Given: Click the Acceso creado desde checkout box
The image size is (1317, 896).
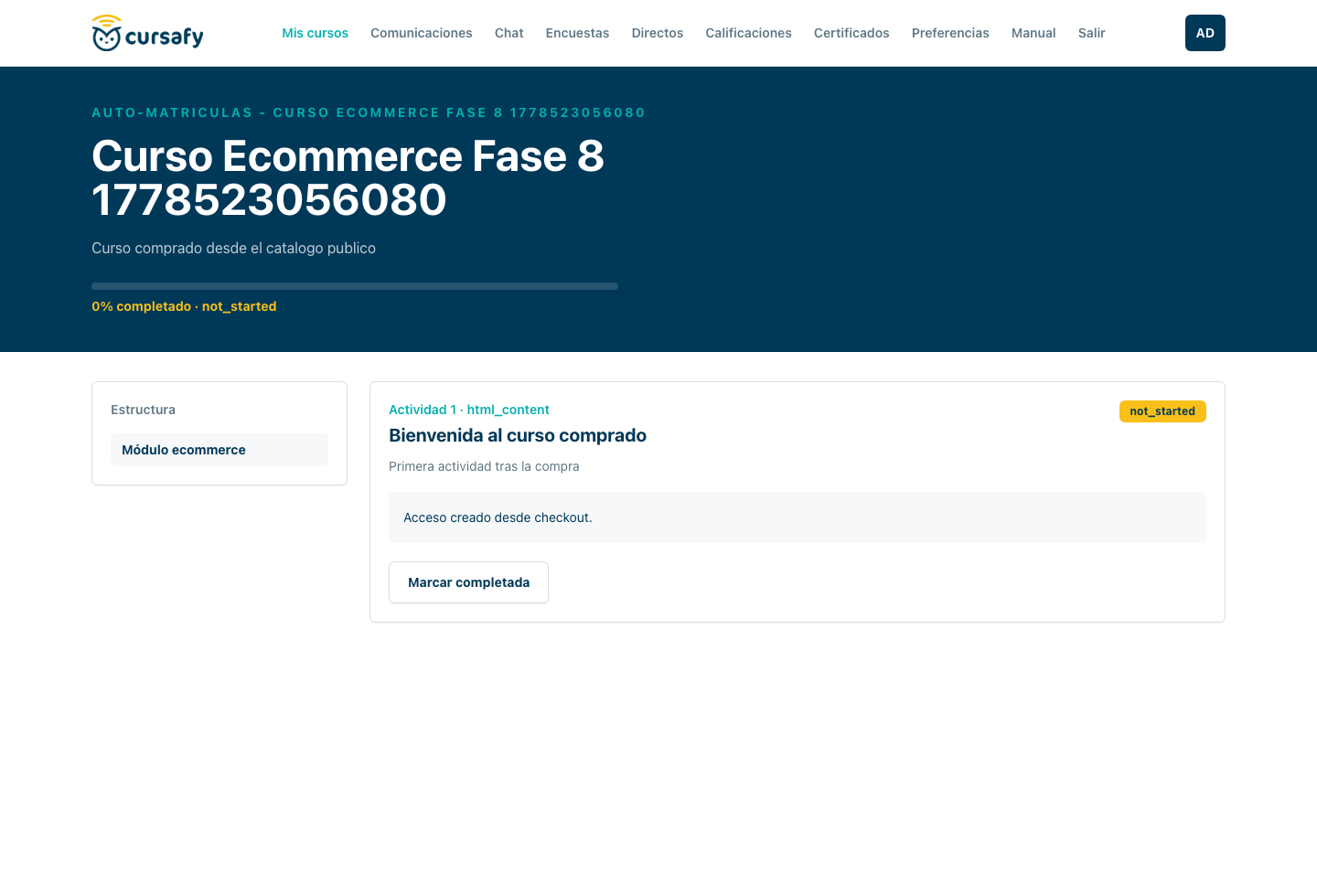Looking at the screenshot, I should coord(798,517).
